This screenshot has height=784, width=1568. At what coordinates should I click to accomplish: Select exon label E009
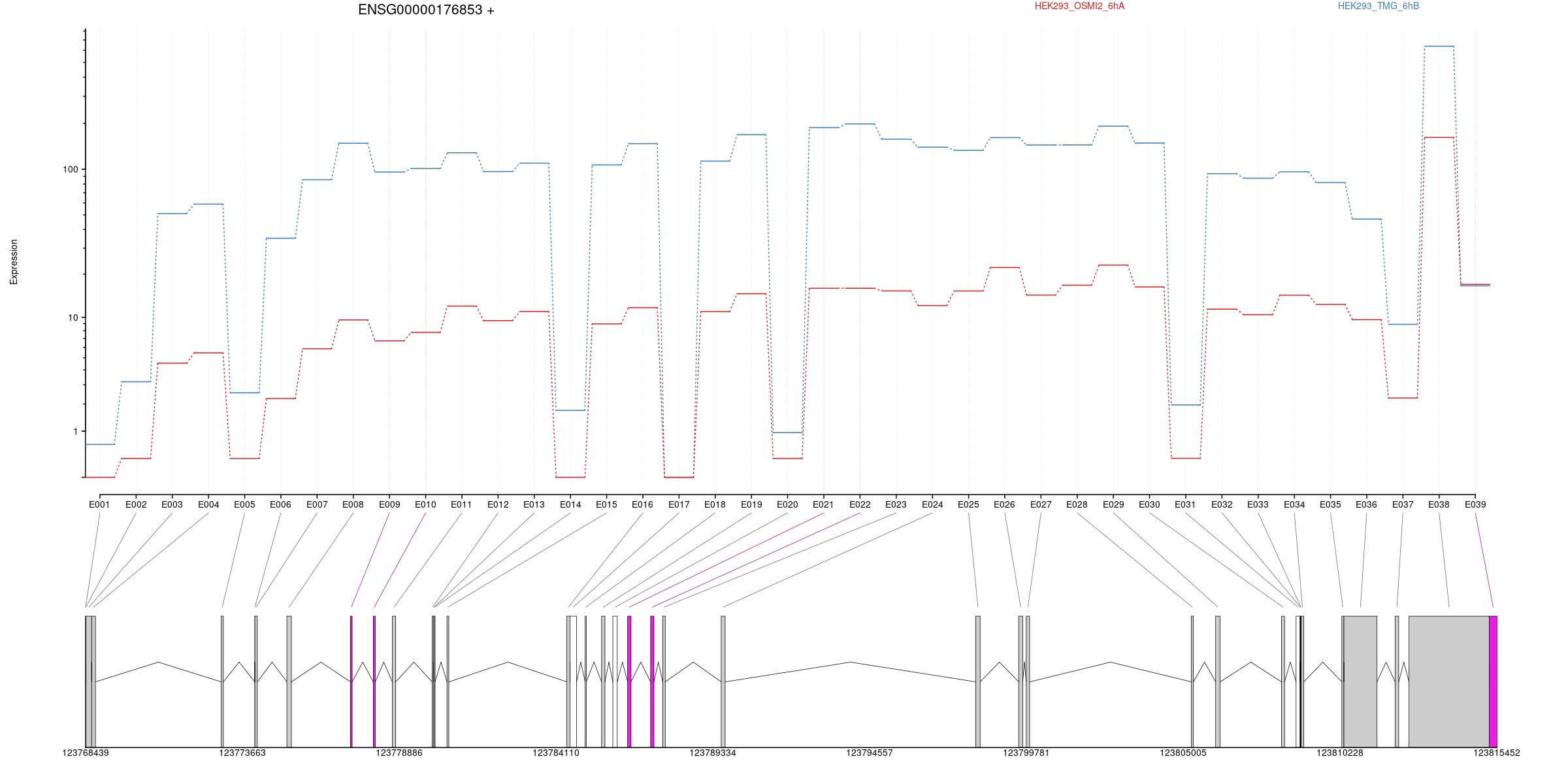point(389,504)
